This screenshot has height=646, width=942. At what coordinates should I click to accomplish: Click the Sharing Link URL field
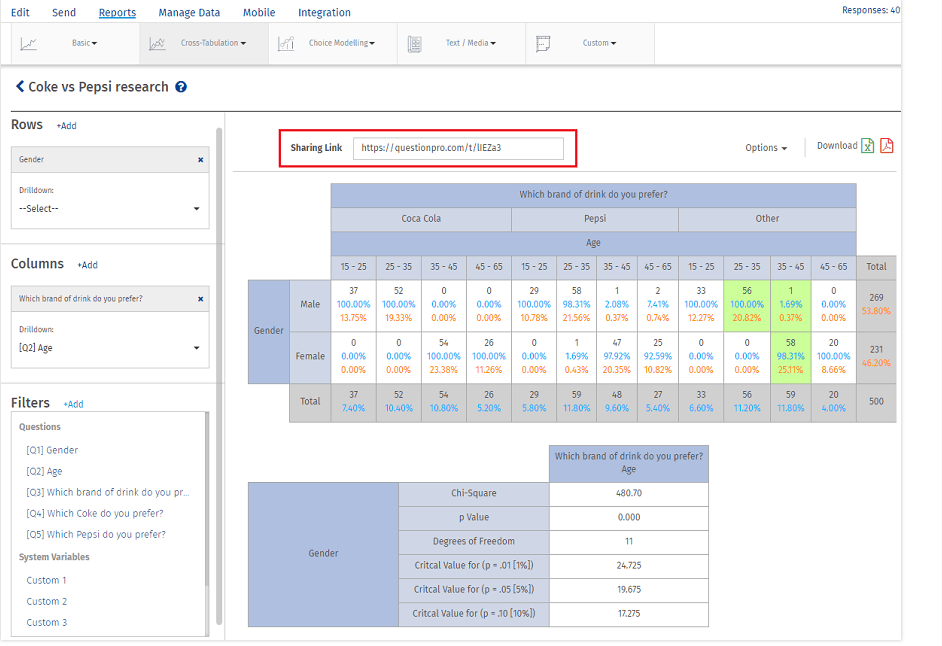[x=458, y=148]
